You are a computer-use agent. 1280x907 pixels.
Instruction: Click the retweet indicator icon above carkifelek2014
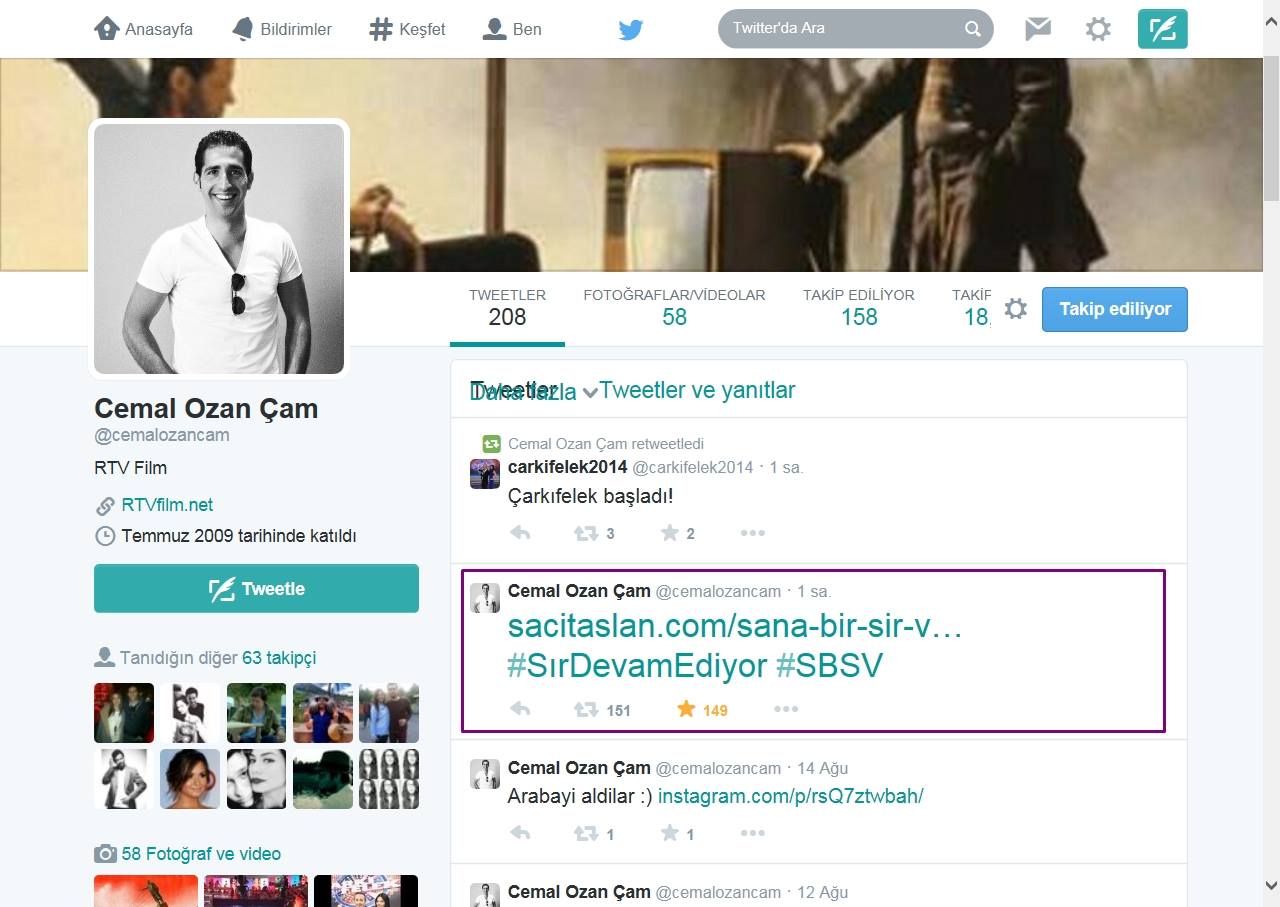pyautogui.click(x=491, y=443)
